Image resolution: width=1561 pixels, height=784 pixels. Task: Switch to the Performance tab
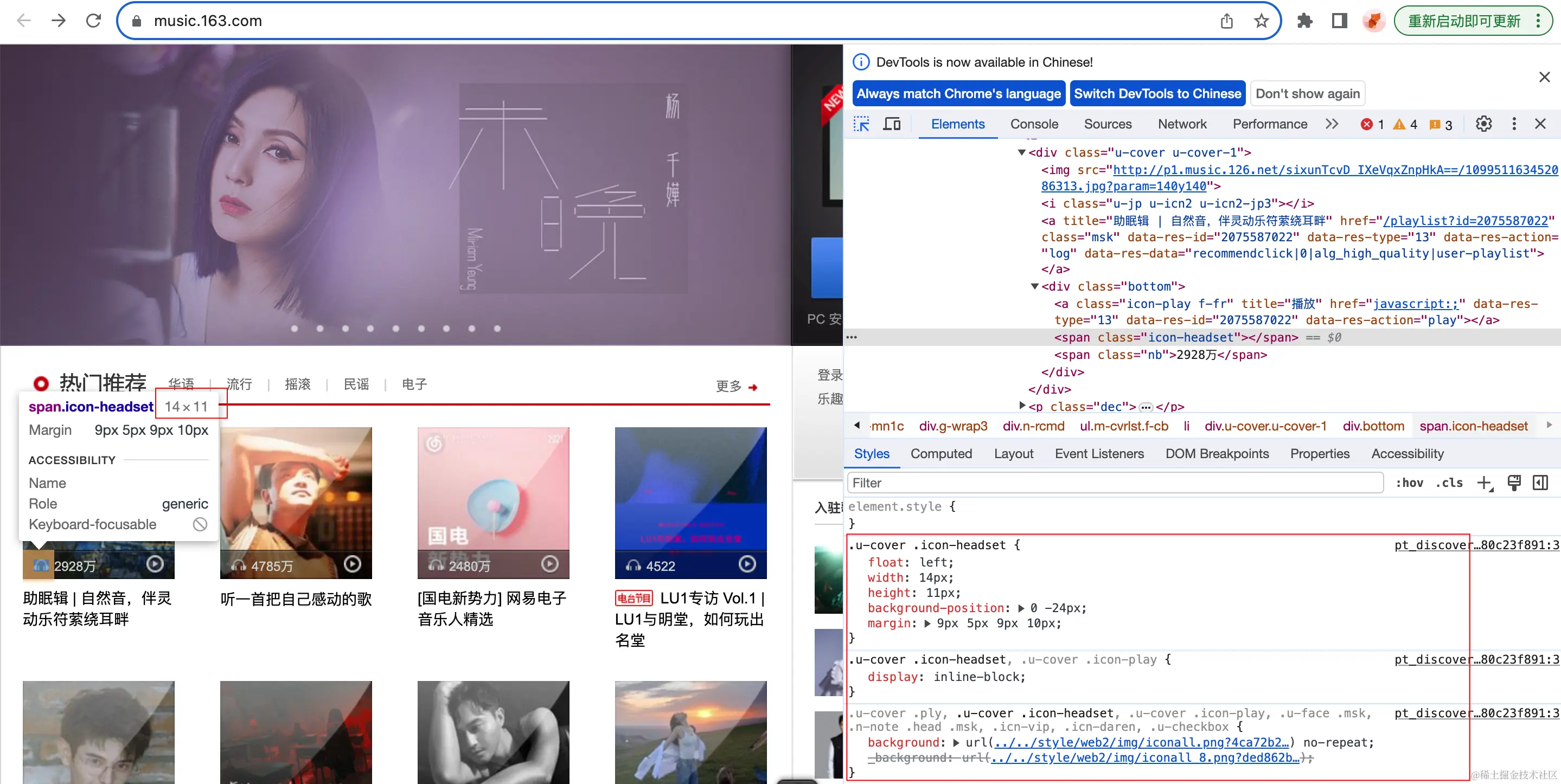1270,124
